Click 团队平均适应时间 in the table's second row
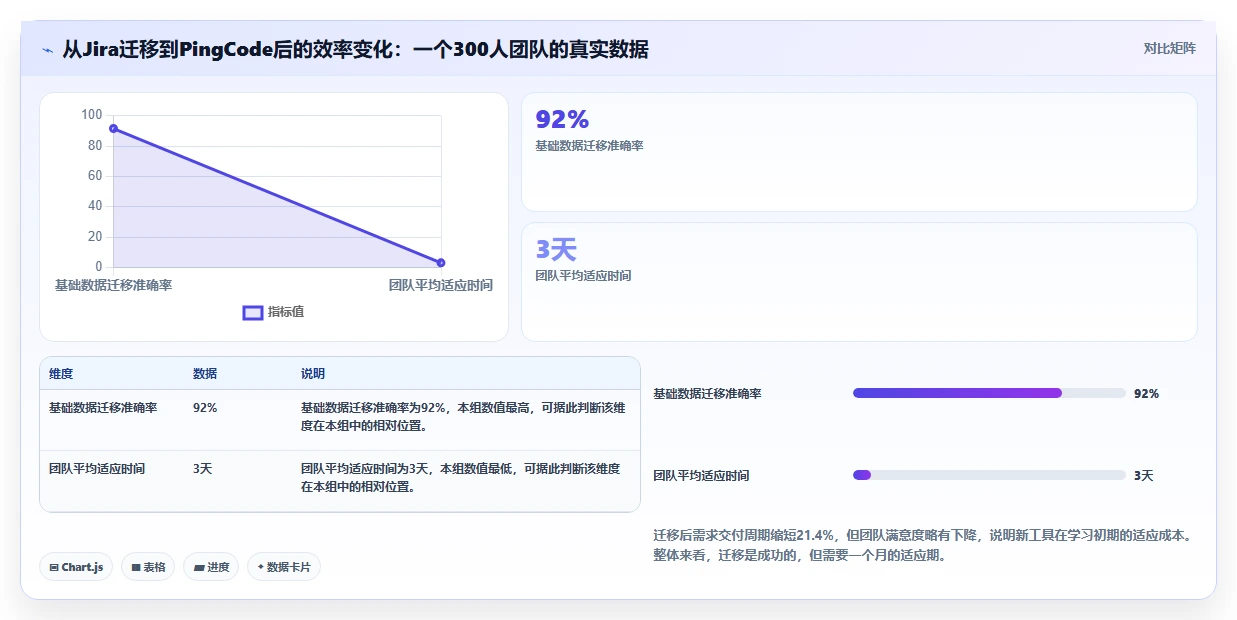Image resolution: width=1237 pixels, height=620 pixels. pos(97,468)
